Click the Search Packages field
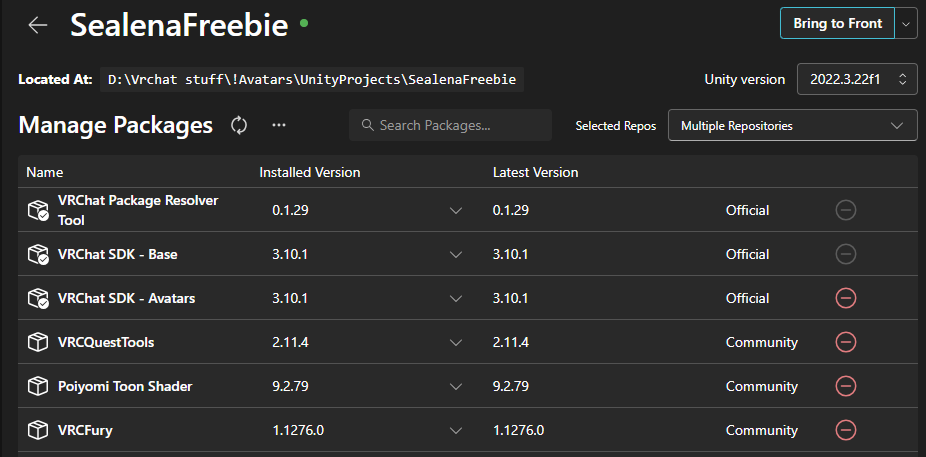Screen dimensions: 926x457 click(x=451, y=126)
